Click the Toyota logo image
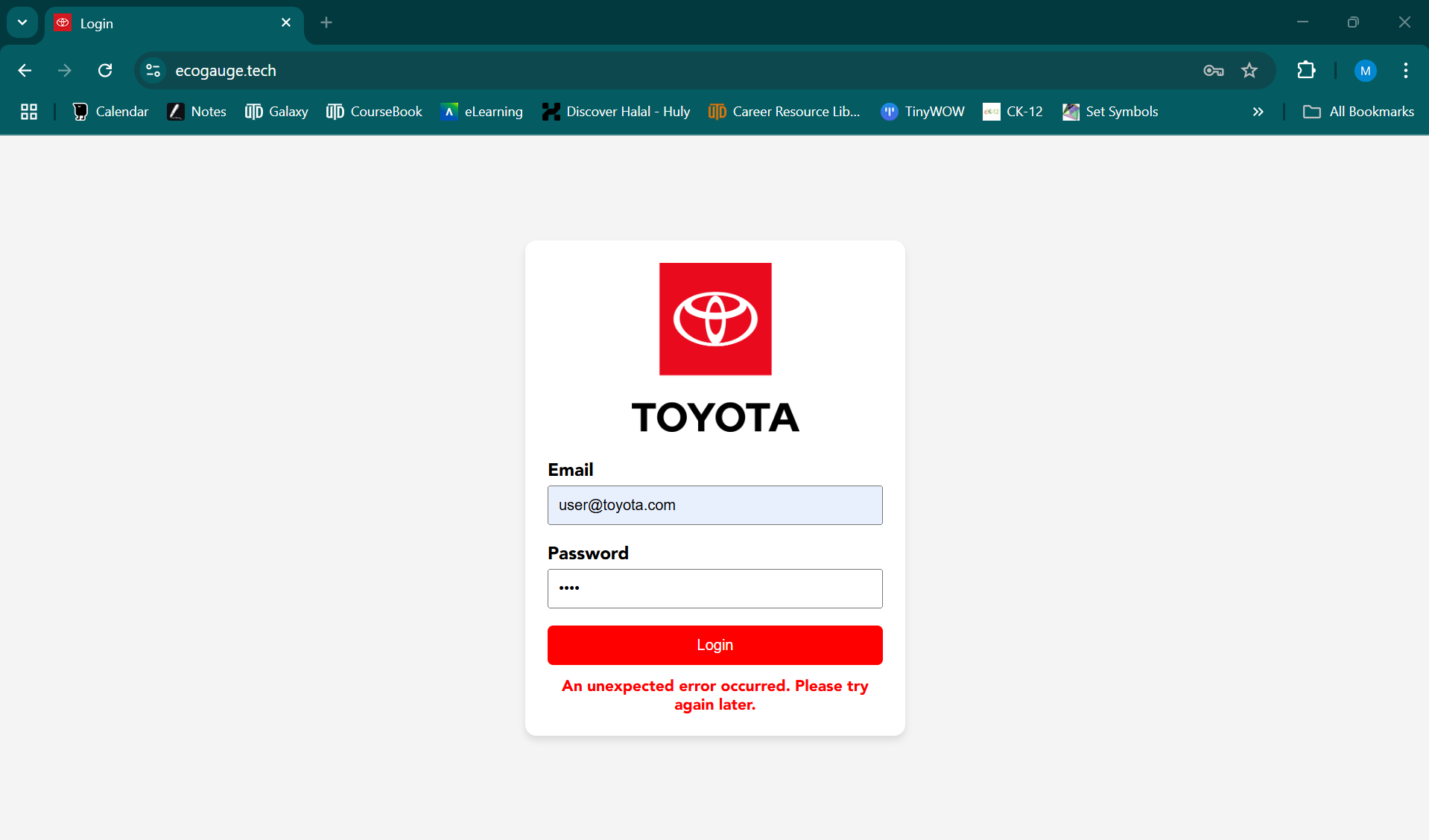Viewport: 1429px width, 840px height. coord(715,319)
